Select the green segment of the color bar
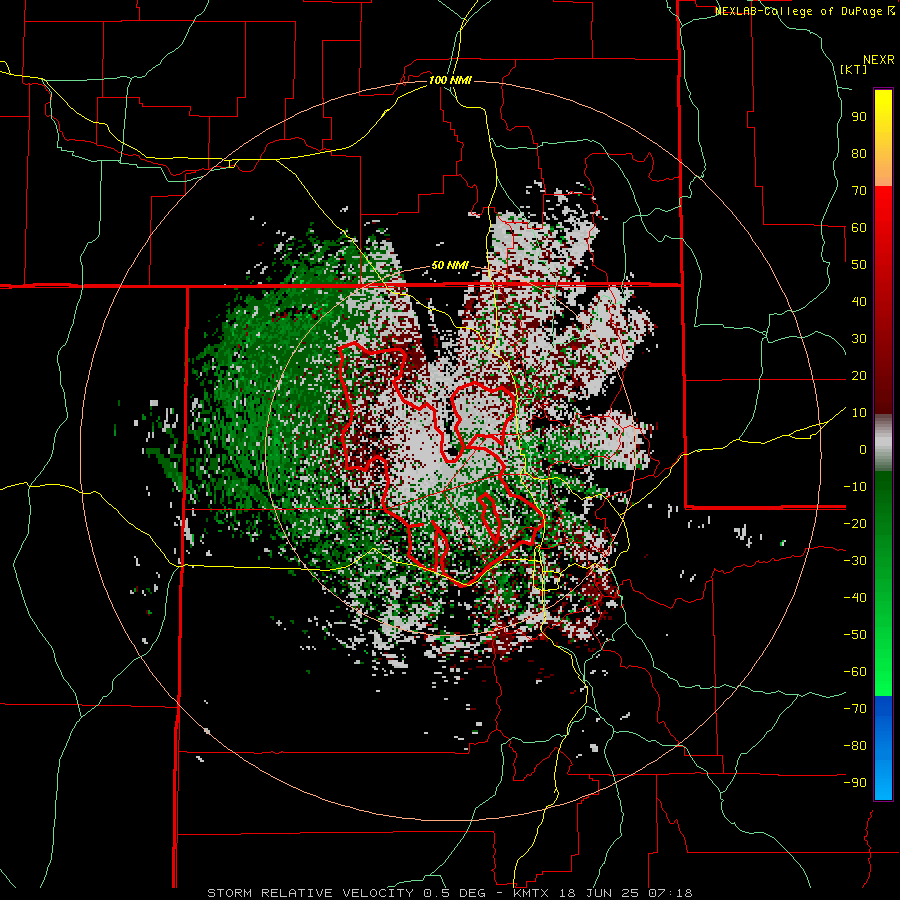The width and height of the screenshot is (900, 900). [x=883, y=583]
